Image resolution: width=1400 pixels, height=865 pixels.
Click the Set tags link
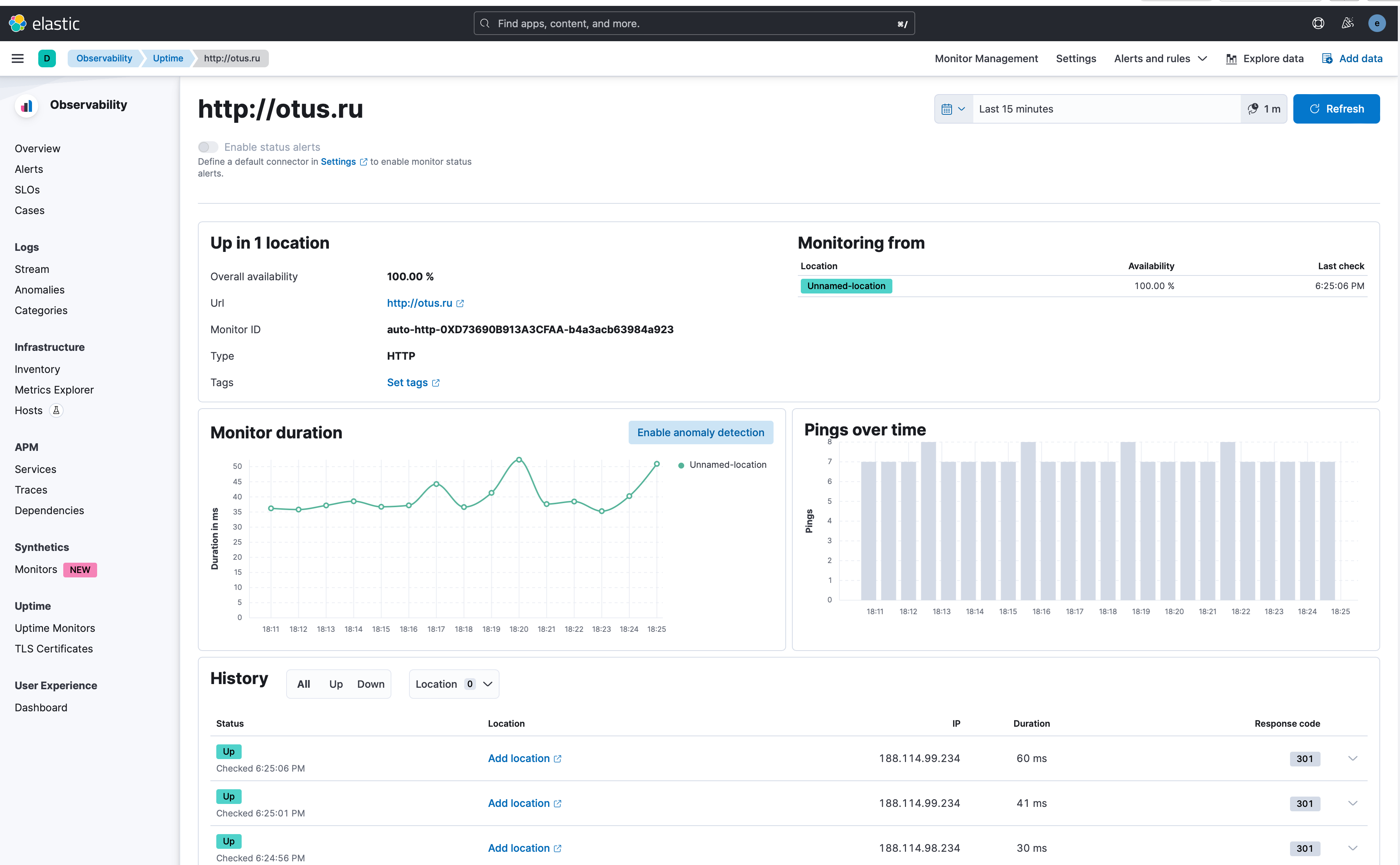click(407, 383)
